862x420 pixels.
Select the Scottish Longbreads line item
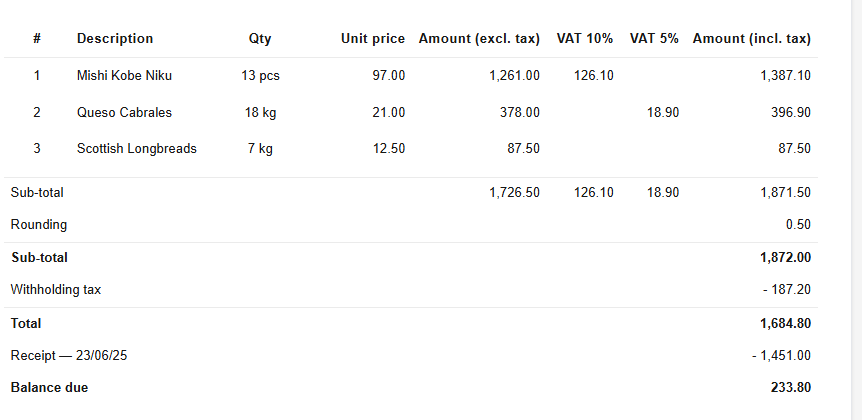[136, 149]
